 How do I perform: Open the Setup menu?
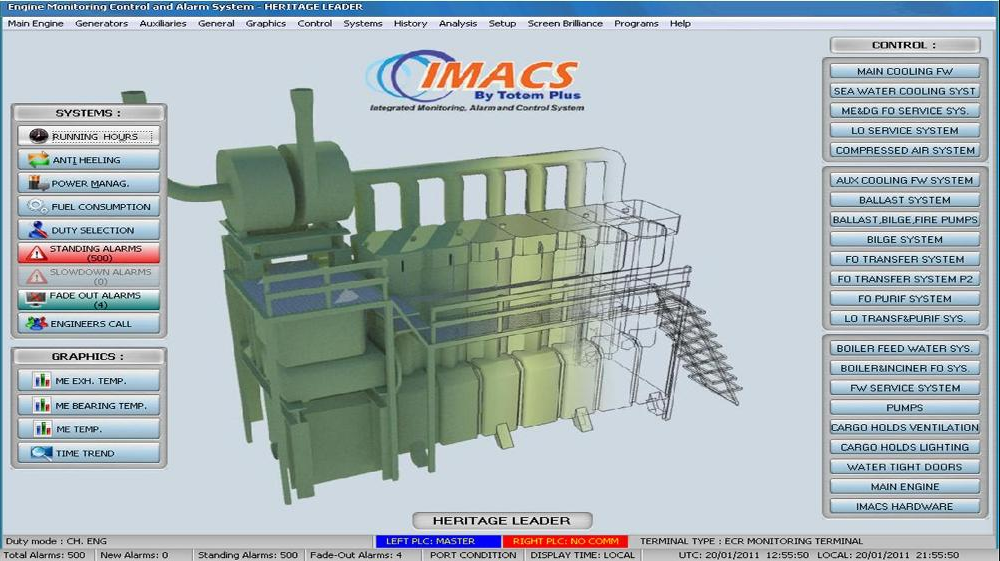tap(502, 23)
